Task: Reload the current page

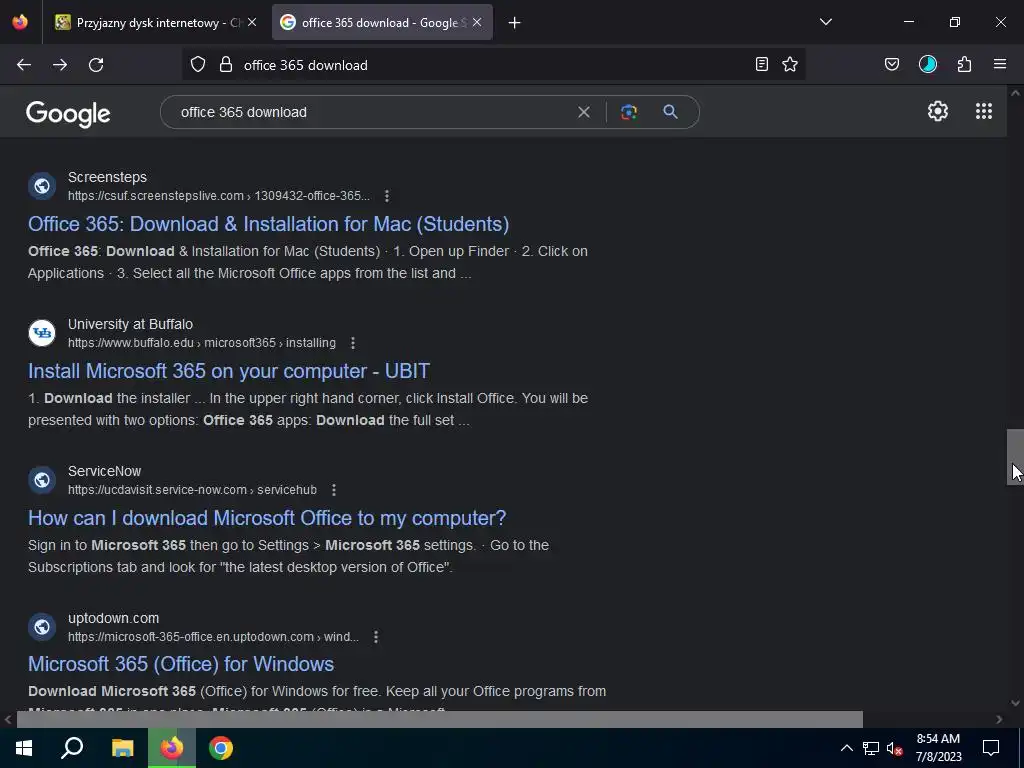Action: pos(96,65)
